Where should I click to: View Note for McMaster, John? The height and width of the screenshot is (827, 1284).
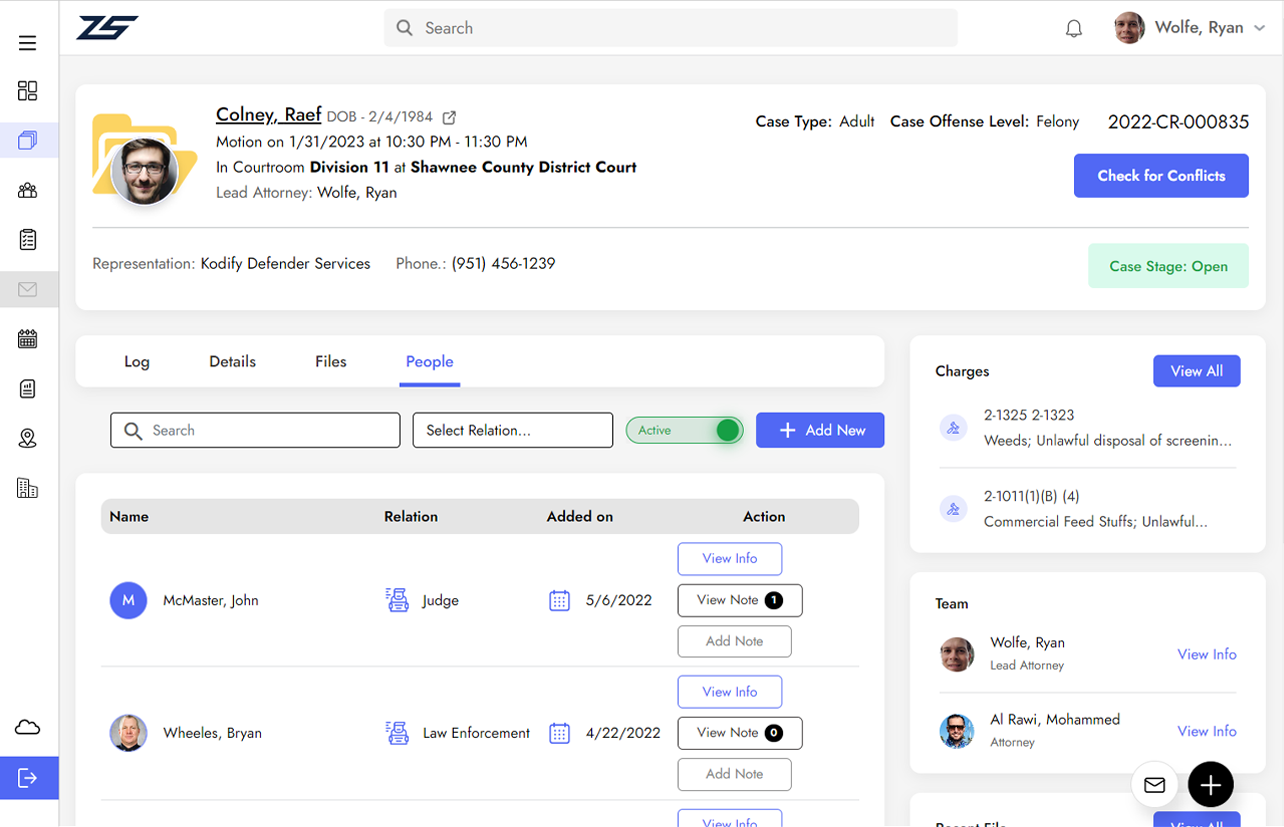tap(739, 600)
